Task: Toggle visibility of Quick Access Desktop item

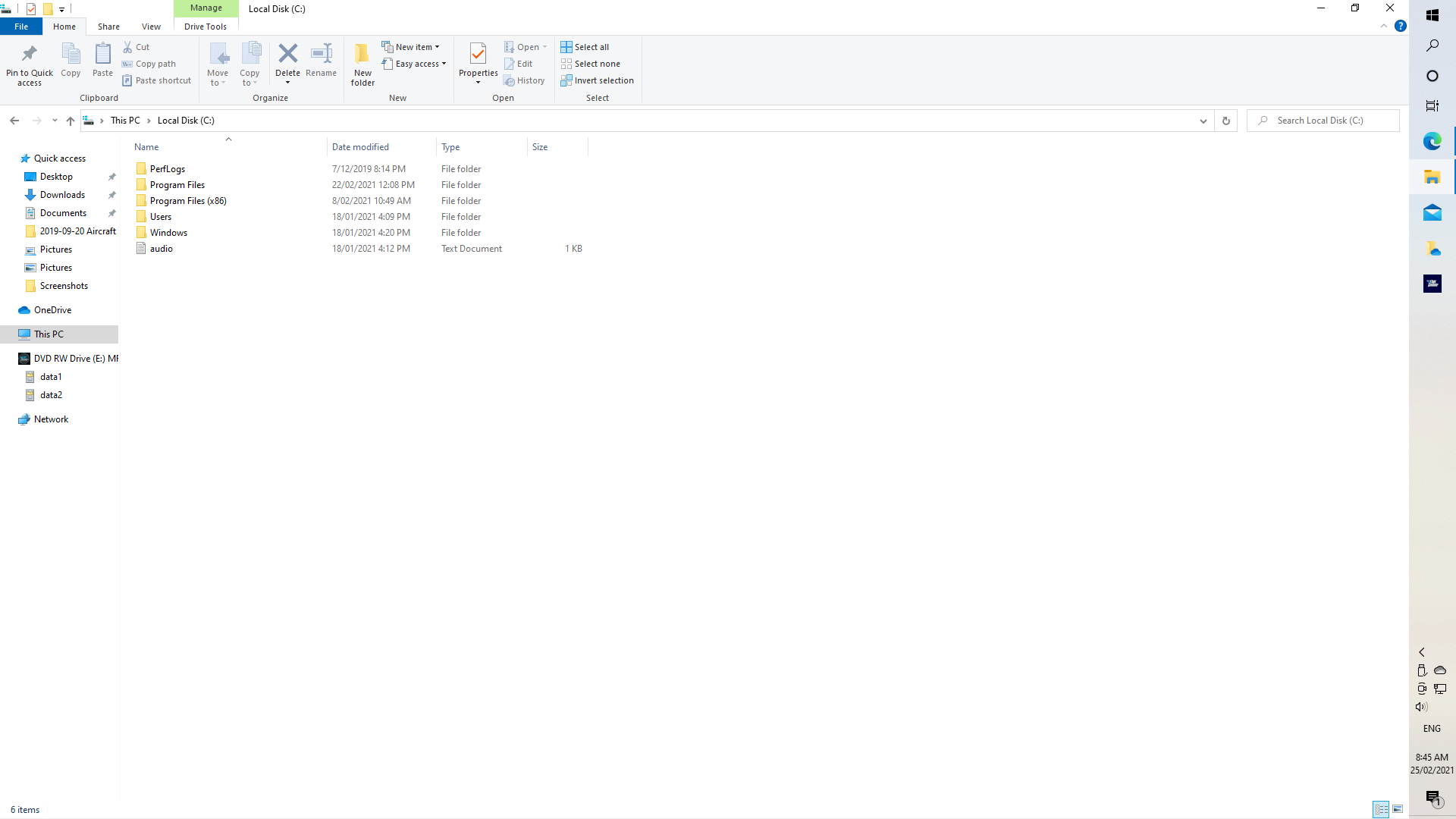Action: (112, 176)
